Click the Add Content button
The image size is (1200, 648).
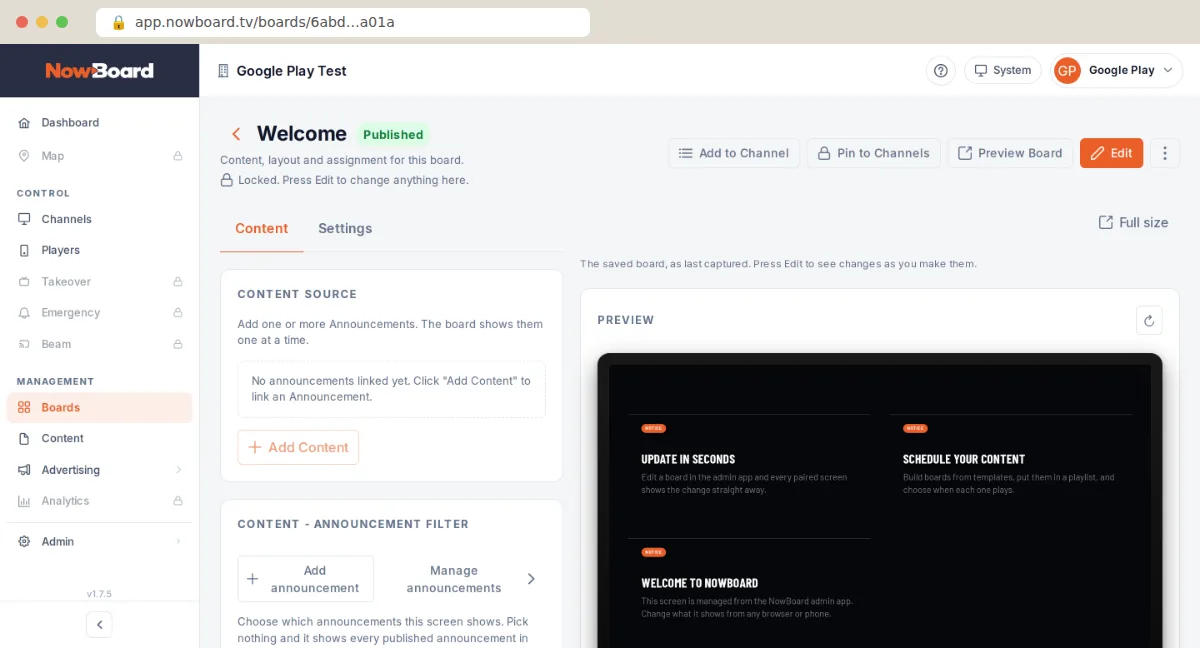[298, 447]
